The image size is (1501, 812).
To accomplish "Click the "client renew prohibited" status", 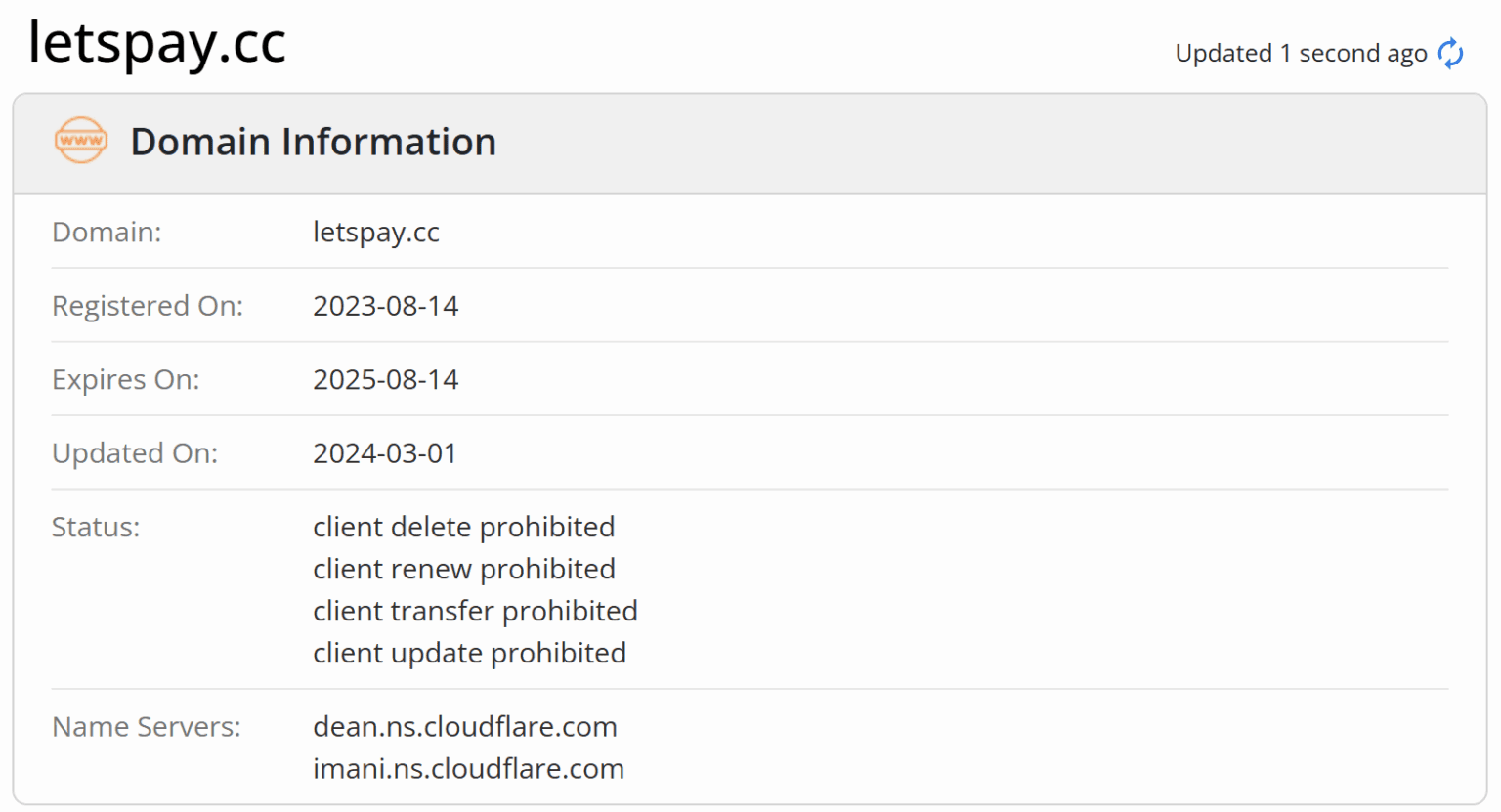I will point(463,569).
